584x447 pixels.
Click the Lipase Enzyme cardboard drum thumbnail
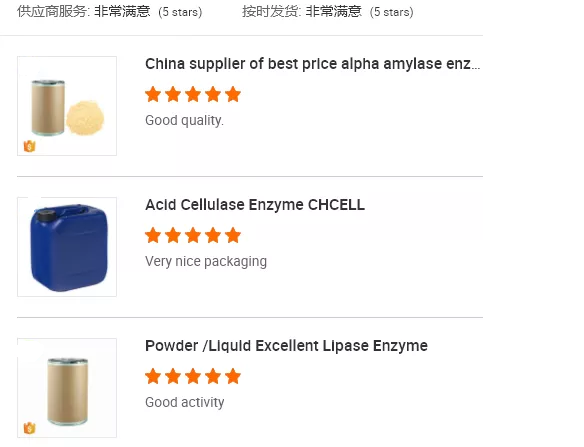tap(67, 388)
